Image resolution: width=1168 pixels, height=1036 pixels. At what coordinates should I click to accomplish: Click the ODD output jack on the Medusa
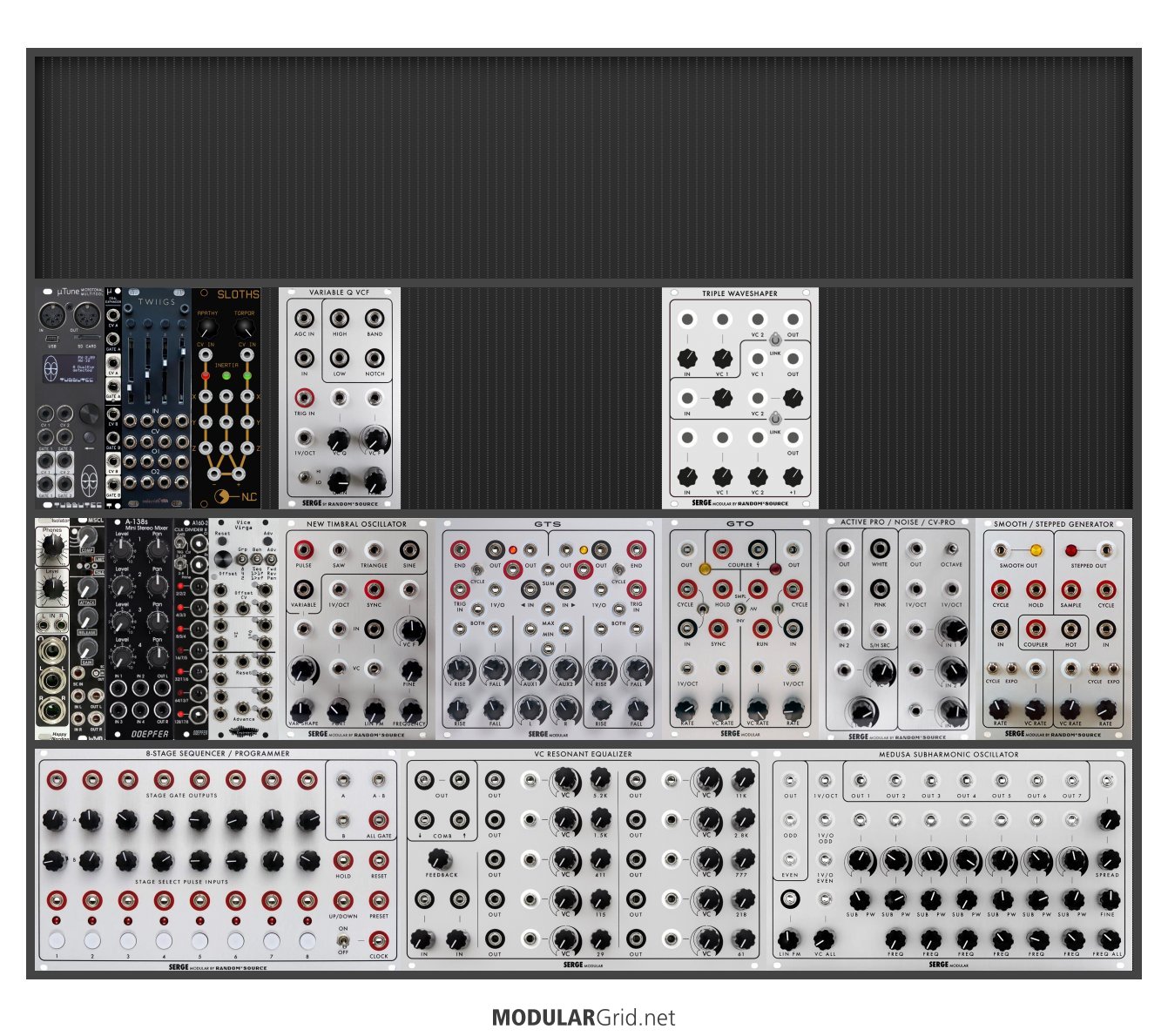790,820
